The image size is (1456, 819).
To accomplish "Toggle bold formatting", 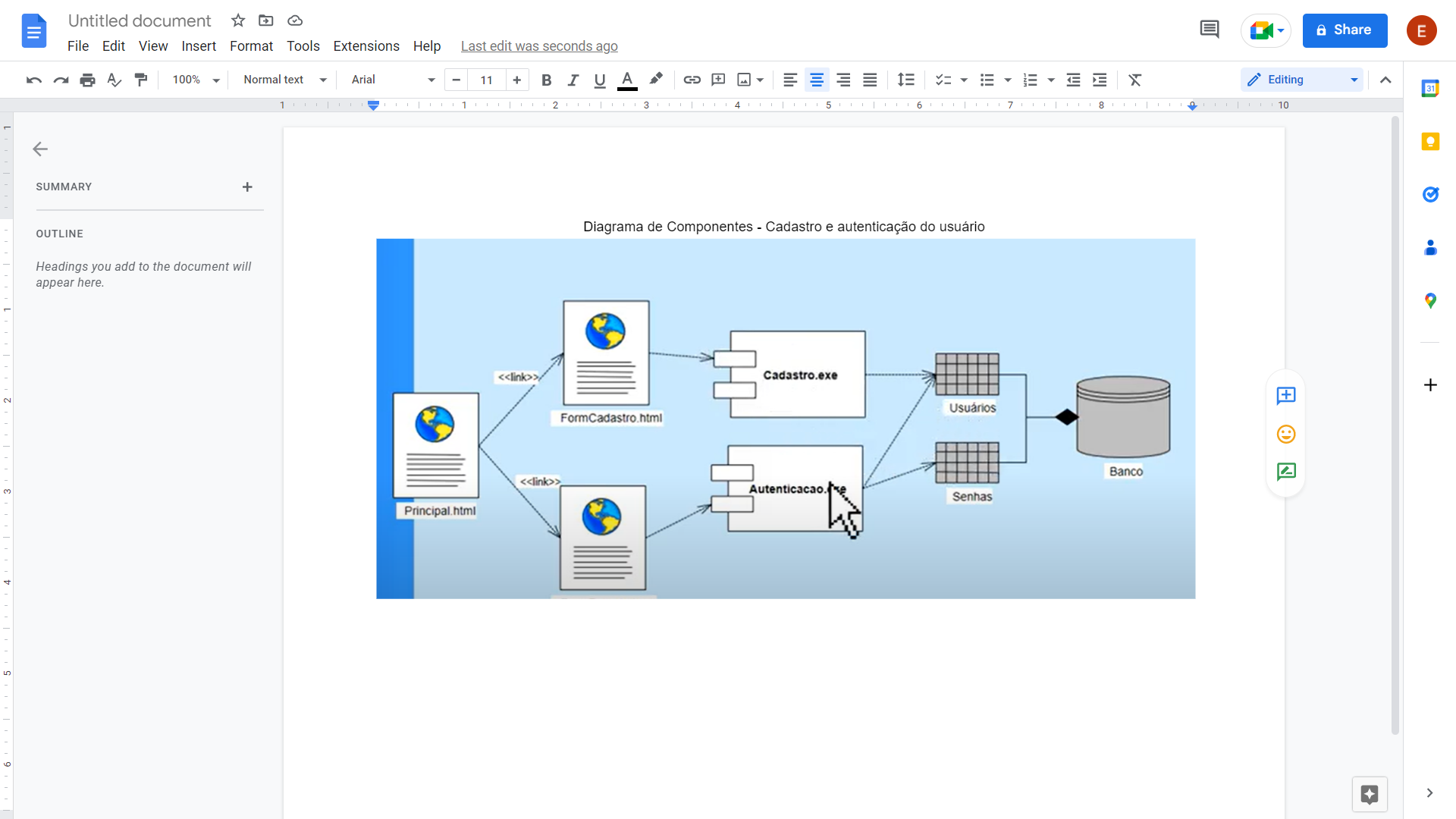I will pos(546,80).
